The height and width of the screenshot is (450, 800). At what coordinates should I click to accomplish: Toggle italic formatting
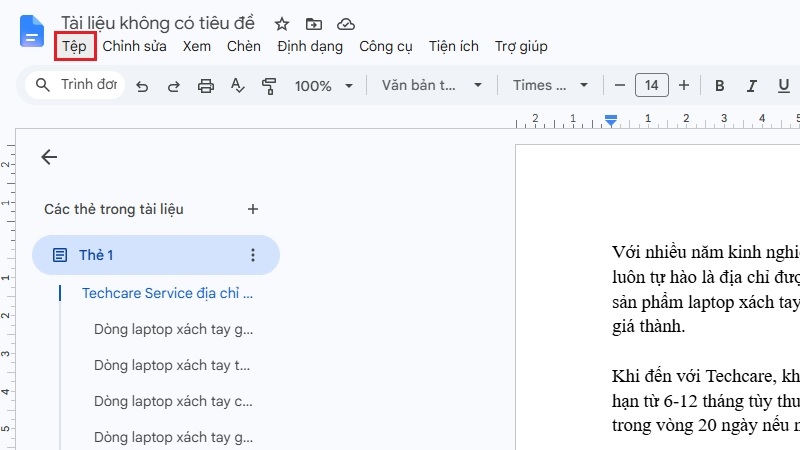[x=751, y=86]
